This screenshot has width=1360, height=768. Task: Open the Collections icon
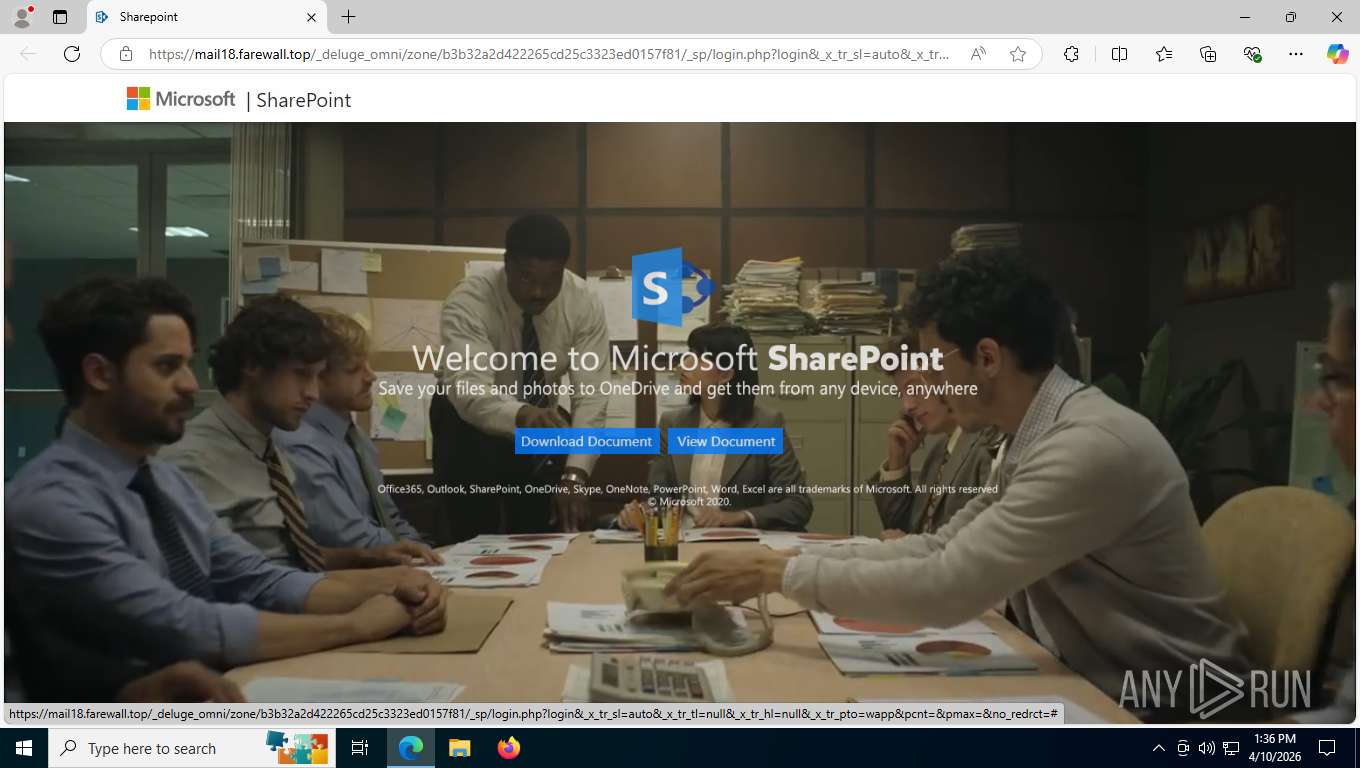tap(1208, 54)
